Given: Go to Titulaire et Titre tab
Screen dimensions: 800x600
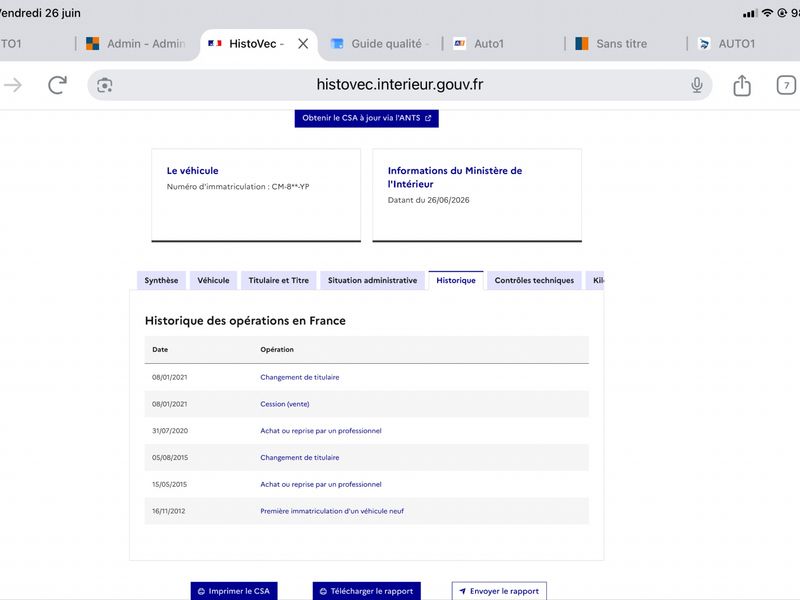Looking at the screenshot, I should (x=279, y=280).
